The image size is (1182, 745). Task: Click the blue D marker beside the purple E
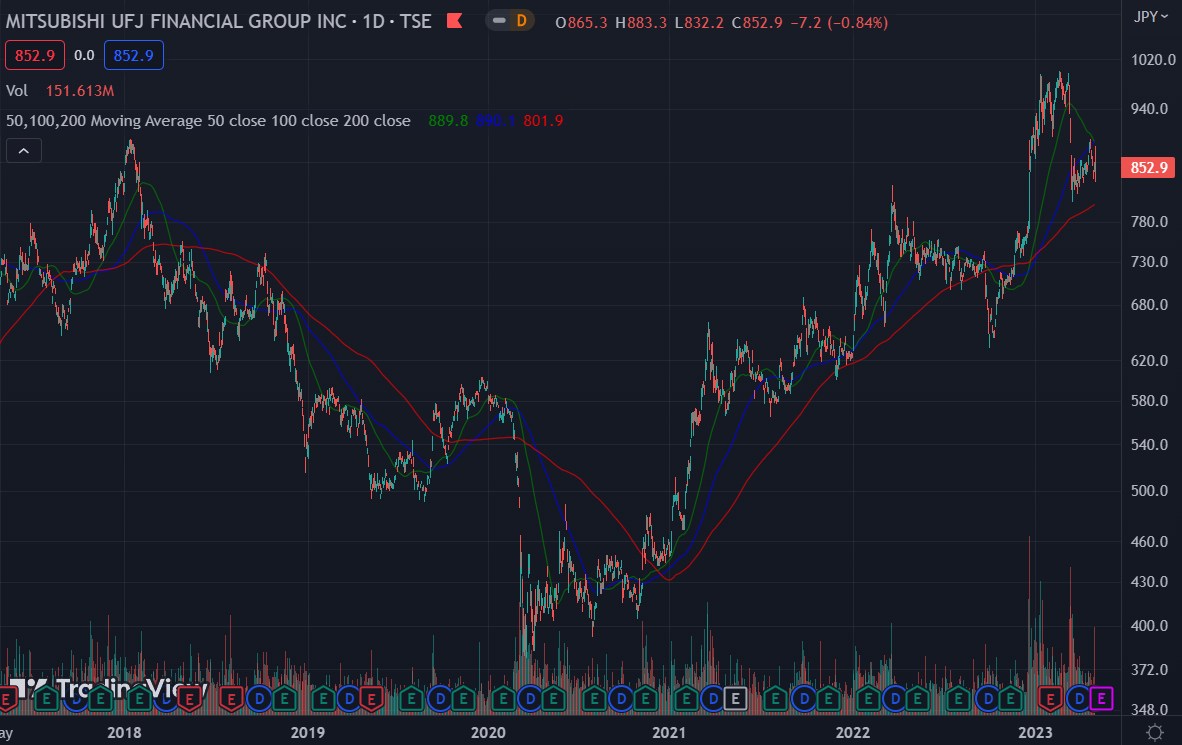pos(1079,699)
